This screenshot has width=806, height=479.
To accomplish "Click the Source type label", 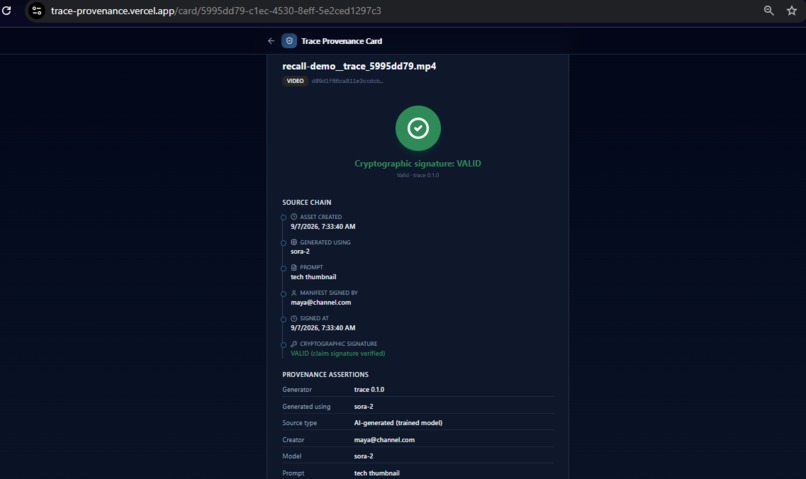I will (300, 423).
